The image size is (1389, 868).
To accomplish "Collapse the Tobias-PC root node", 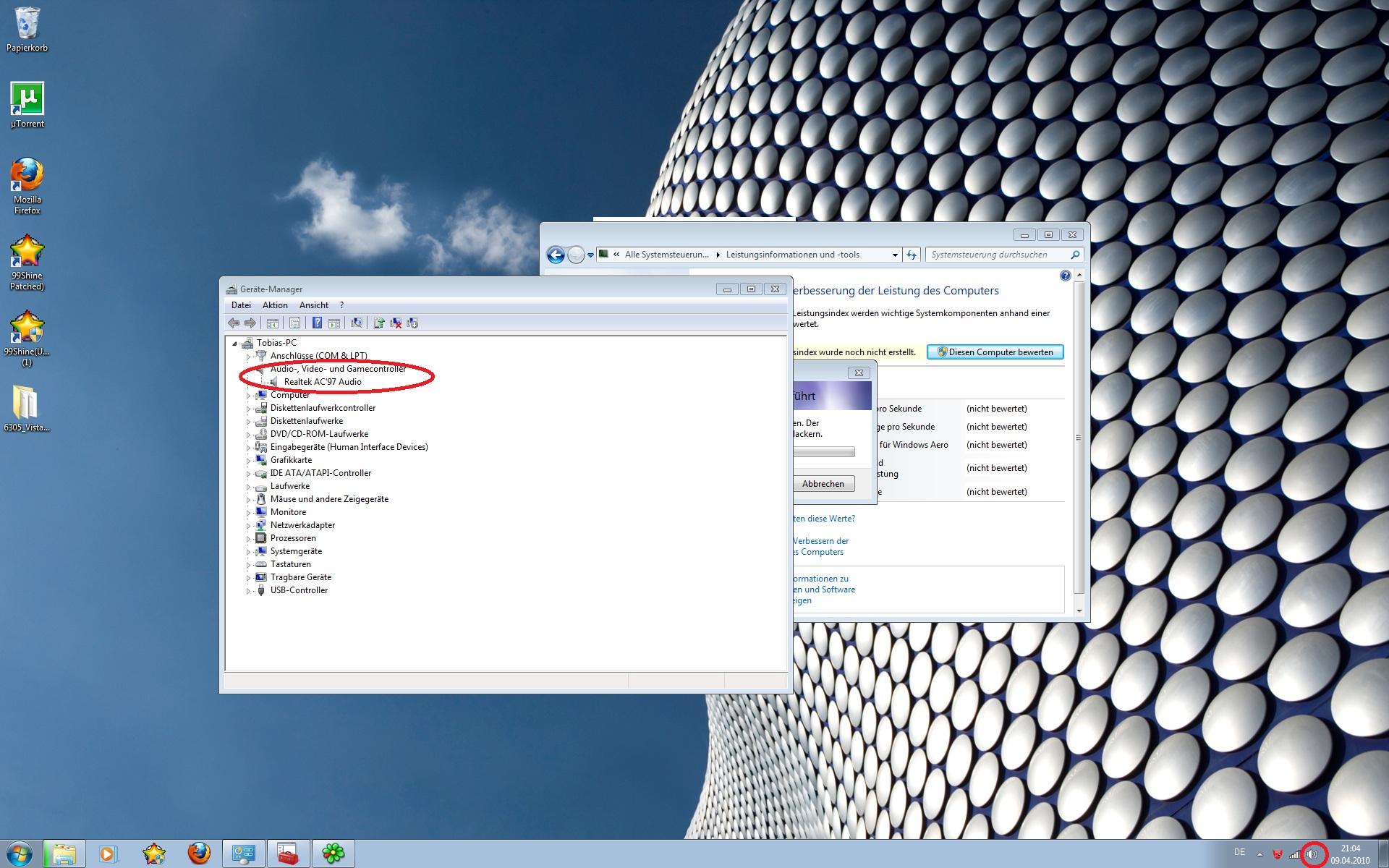I will pyautogui.click(x=234, y=344).
